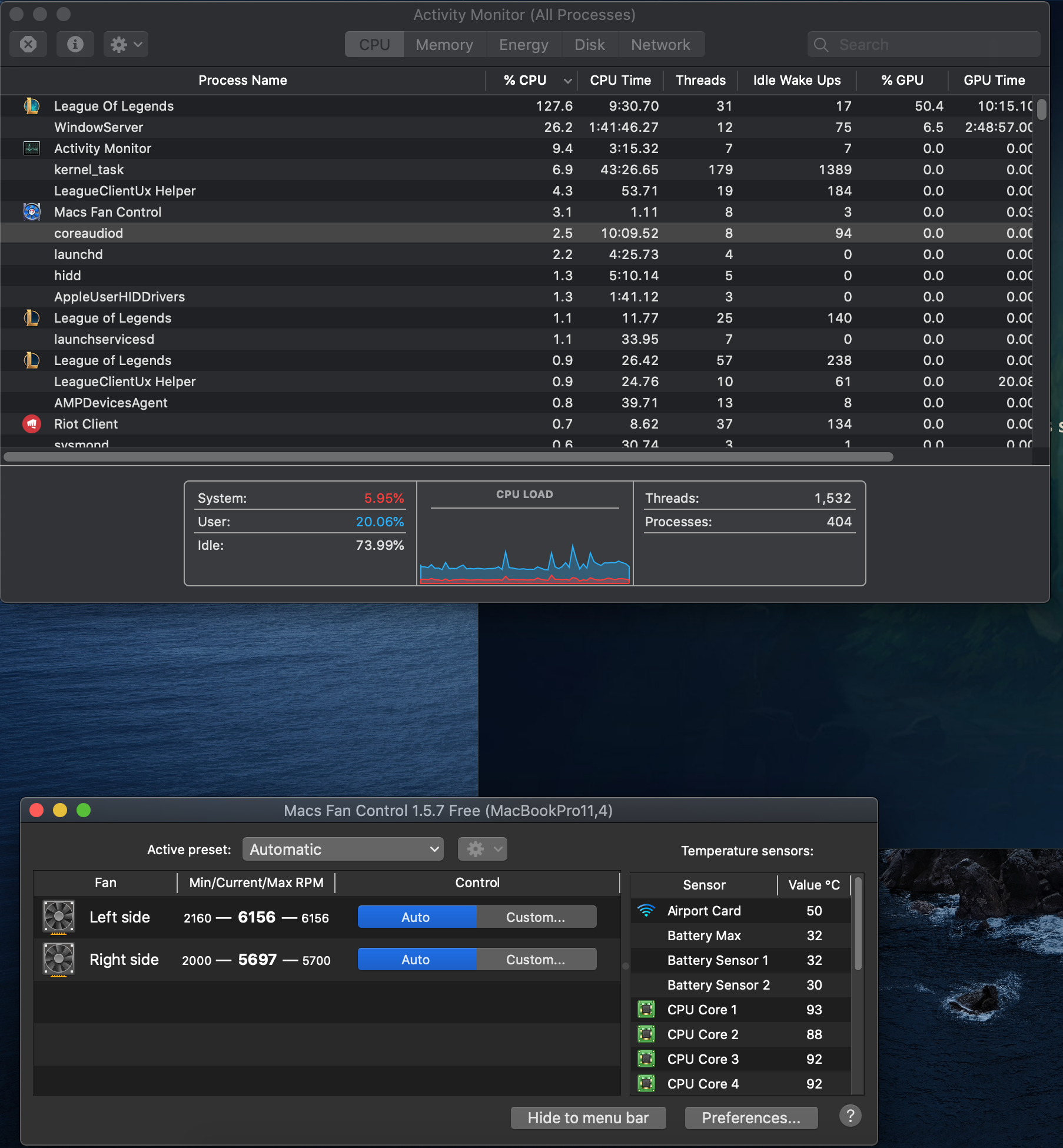
Task: Click the search magnifier icon
Action: [821, 45]
